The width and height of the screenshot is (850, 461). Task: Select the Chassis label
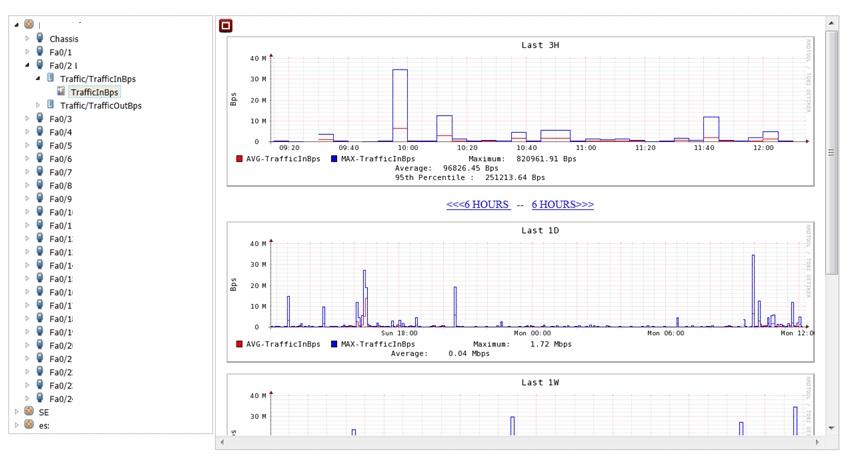[x=64, y=39]
